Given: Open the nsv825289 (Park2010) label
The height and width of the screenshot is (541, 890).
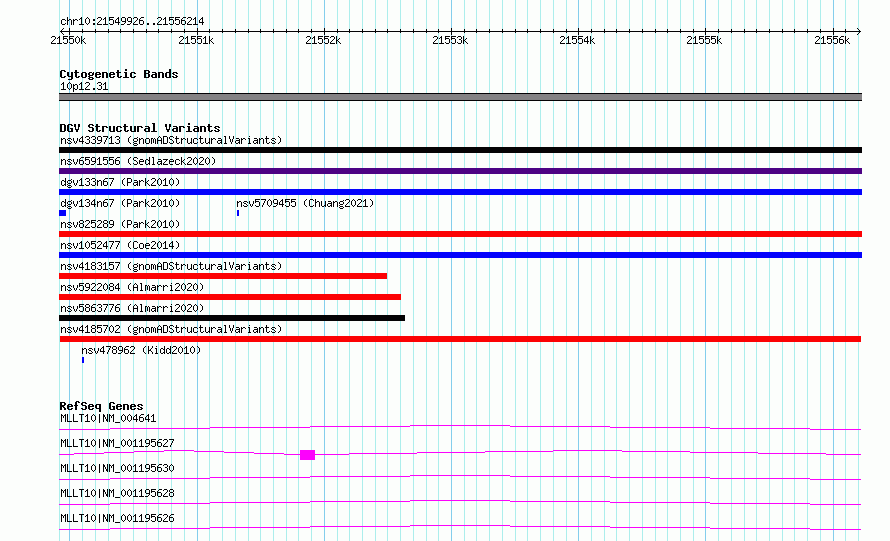Looking at the screenshot, I should pos(120,224).
